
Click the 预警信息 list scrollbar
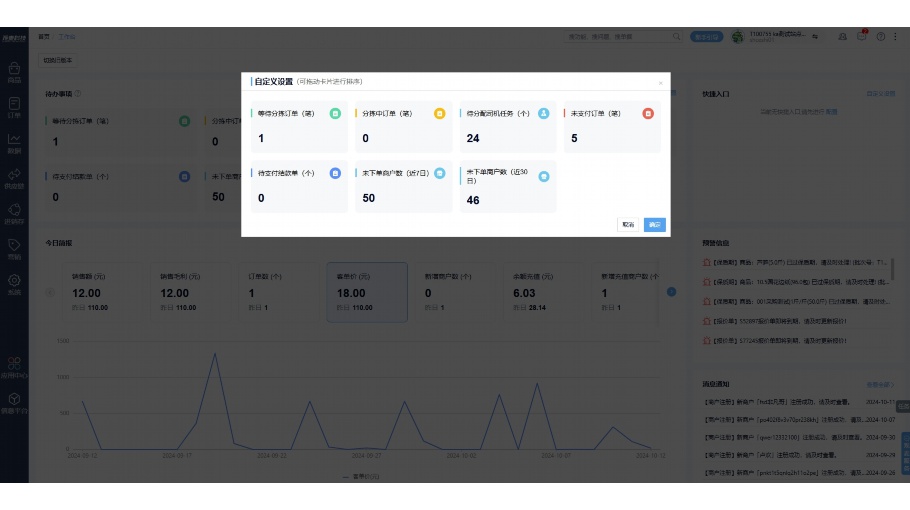[893, 269]
